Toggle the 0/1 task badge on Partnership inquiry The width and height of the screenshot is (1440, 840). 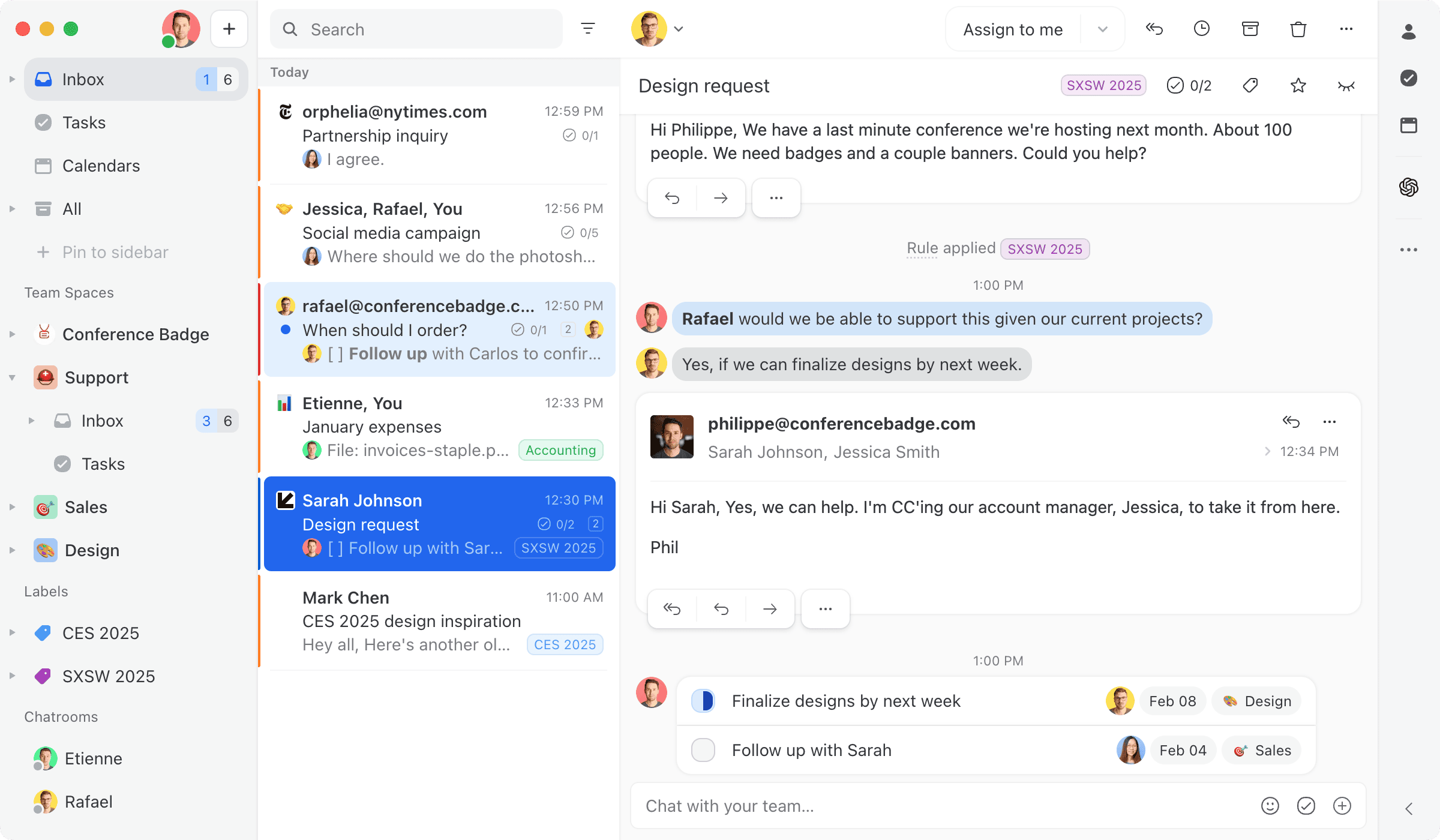pos(580,136)
